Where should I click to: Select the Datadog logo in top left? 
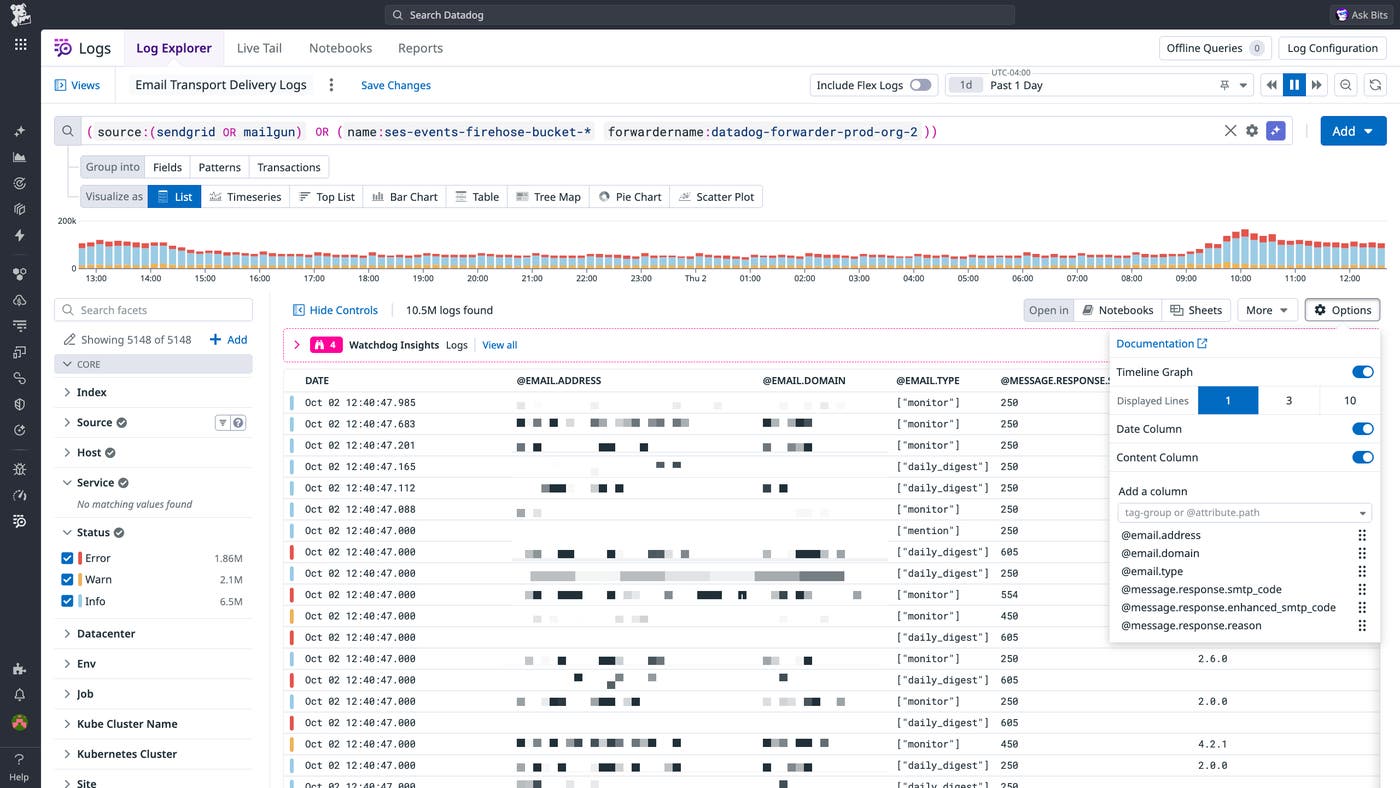20,15
